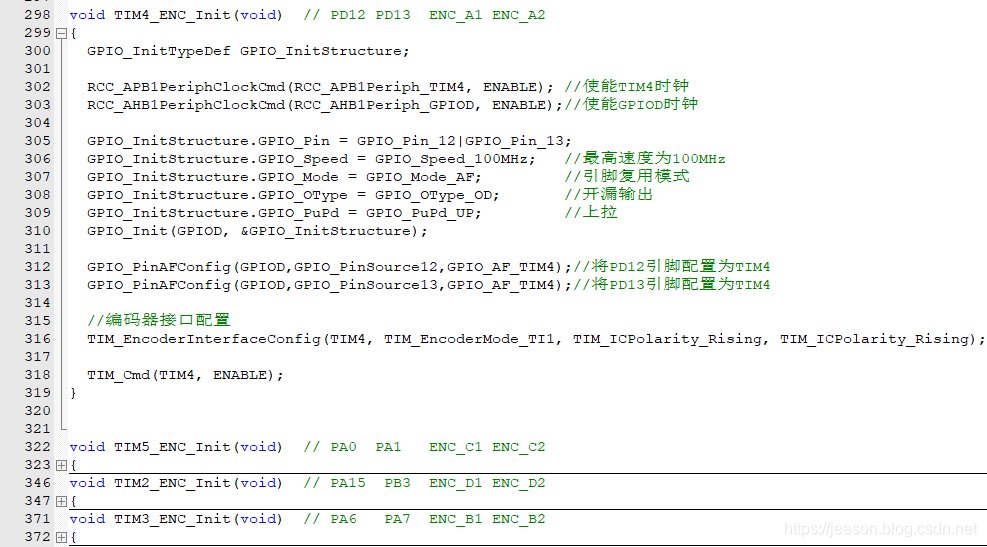This screenshot has height=547, width=987.
Task: Click TIM_Cmd(TIM4, ENABLE) statement
Action: 185,375
